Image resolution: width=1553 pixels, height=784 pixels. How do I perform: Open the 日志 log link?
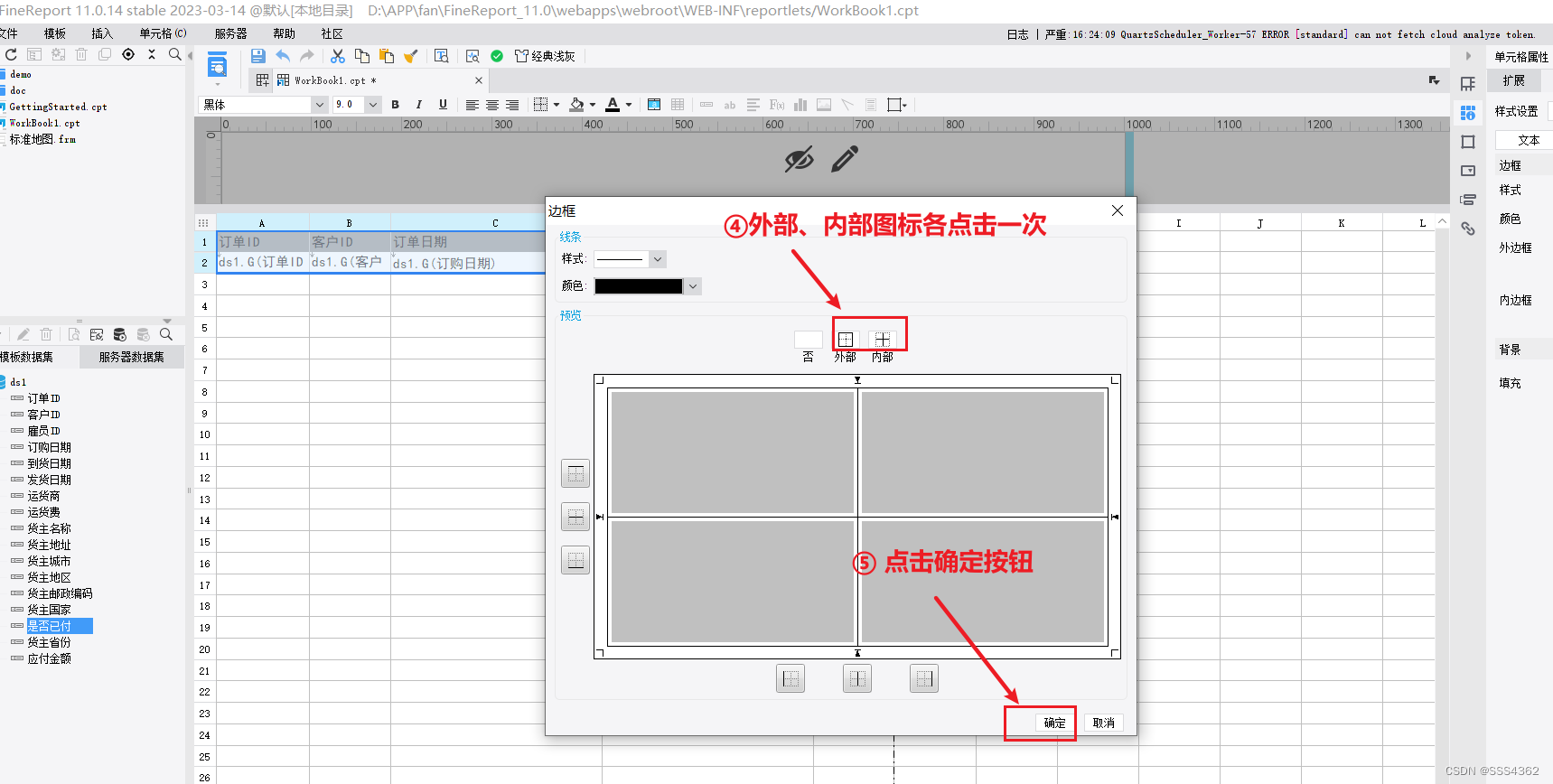[1017, 34]
